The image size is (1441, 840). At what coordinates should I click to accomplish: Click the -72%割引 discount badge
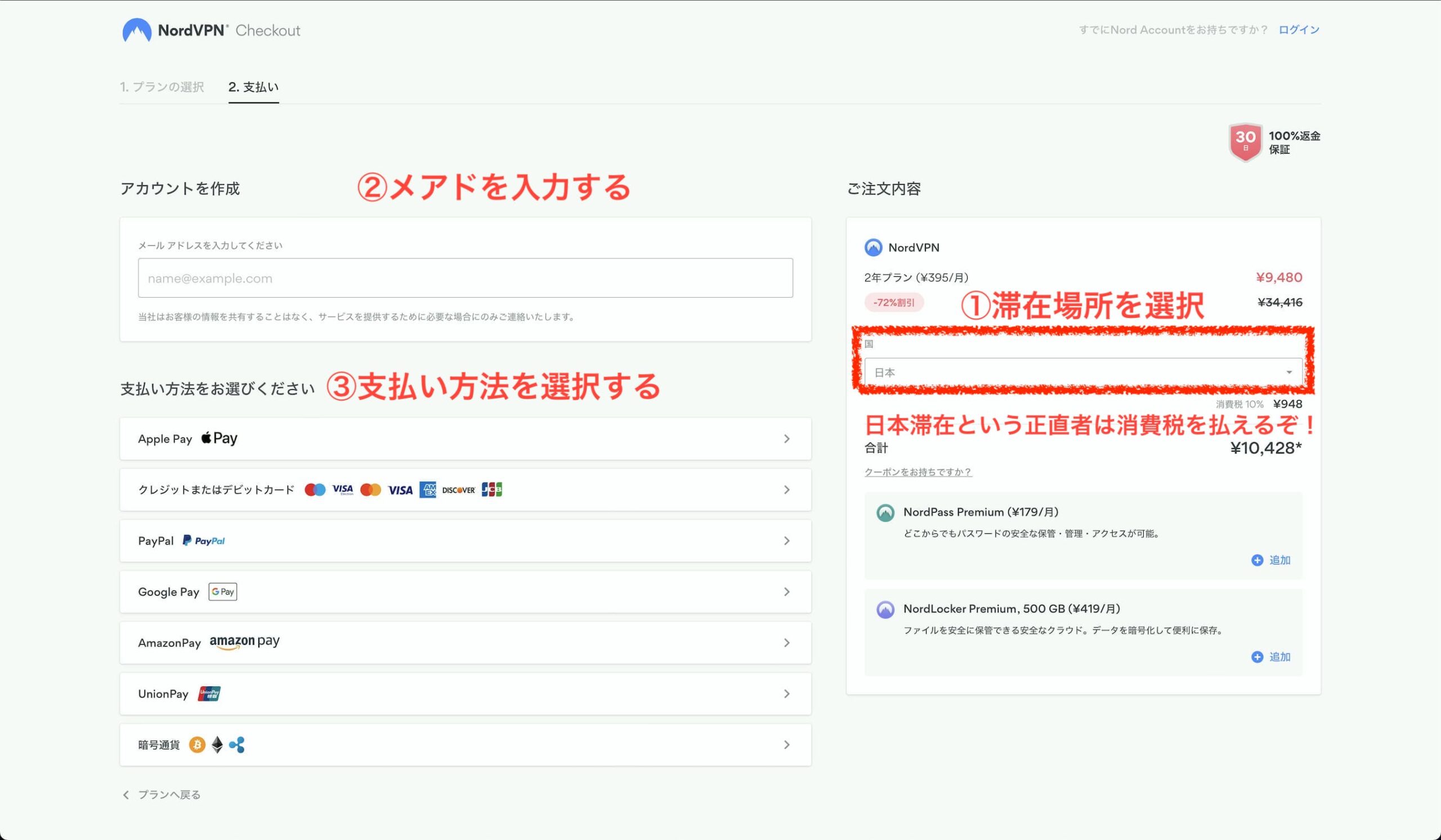[x=894, y=302]
